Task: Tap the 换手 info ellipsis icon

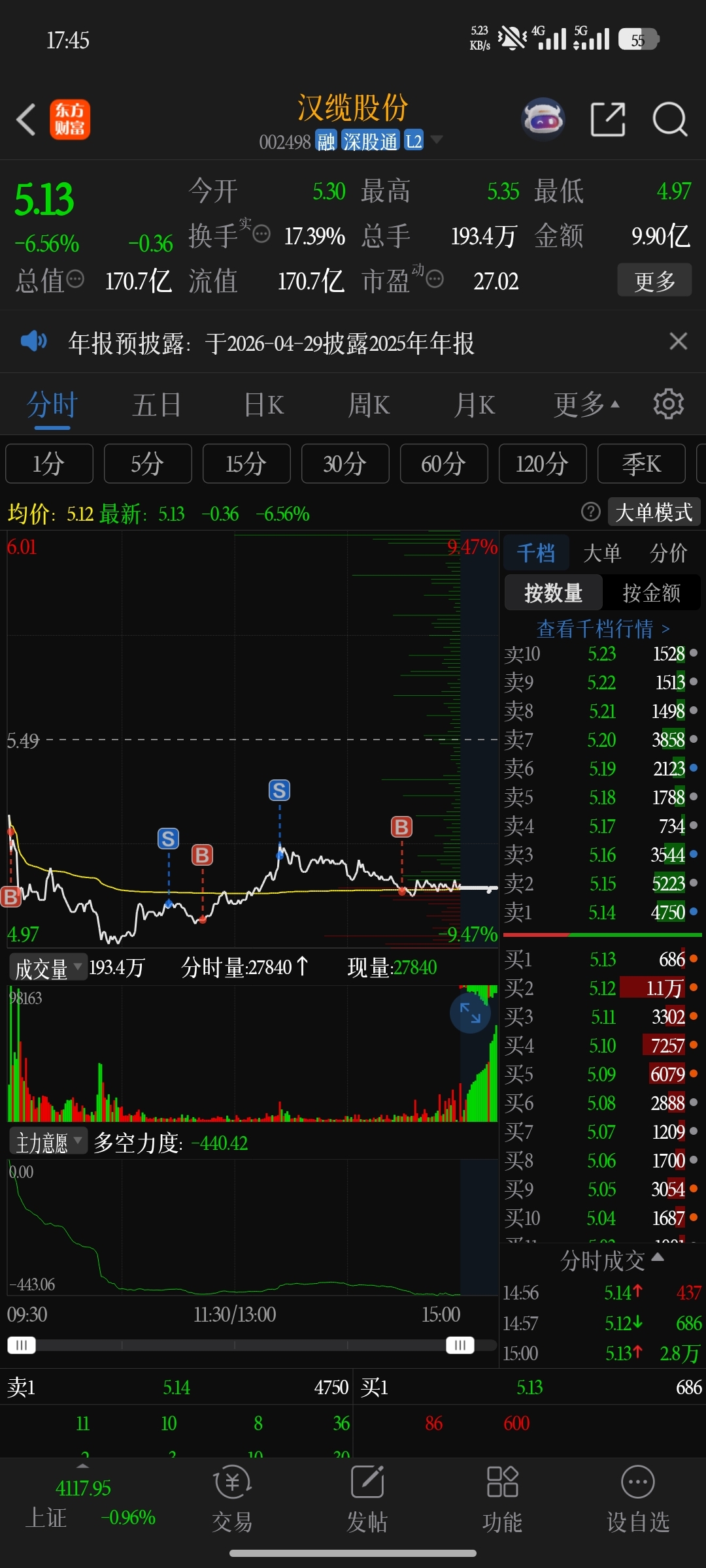Action: 261,234
